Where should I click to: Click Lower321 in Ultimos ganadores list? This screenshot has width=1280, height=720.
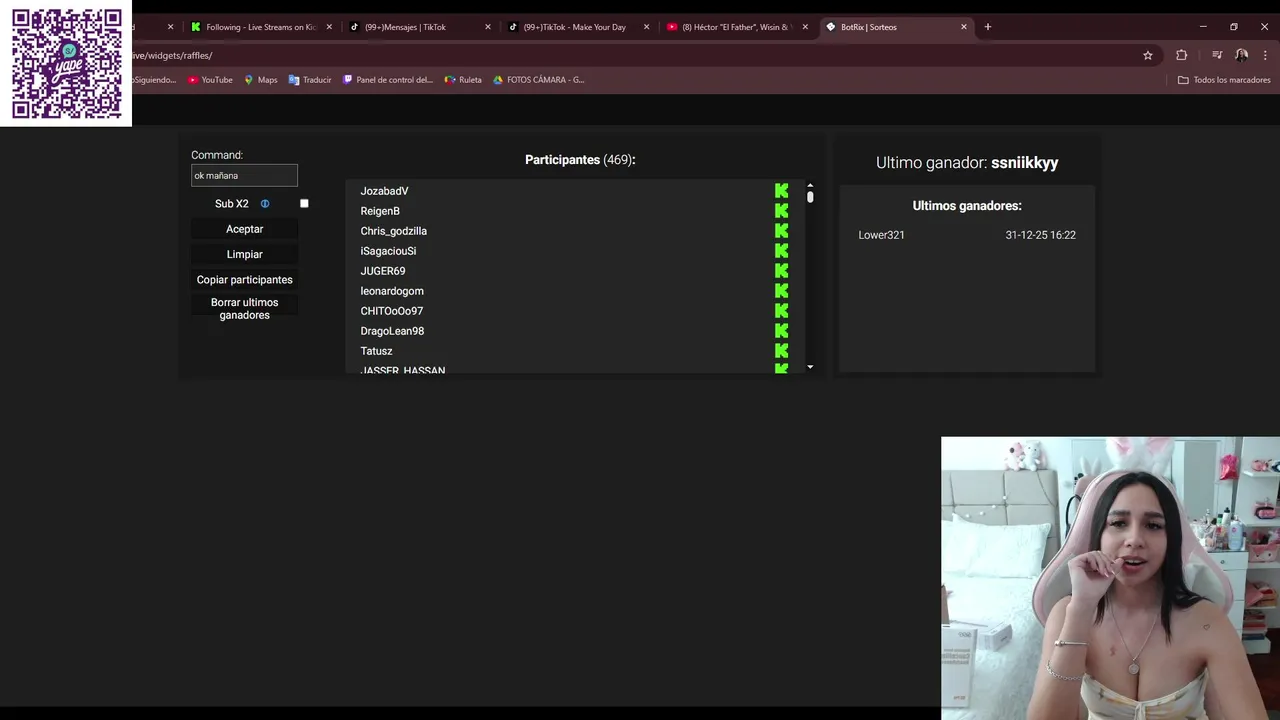[x=882, y=235]
